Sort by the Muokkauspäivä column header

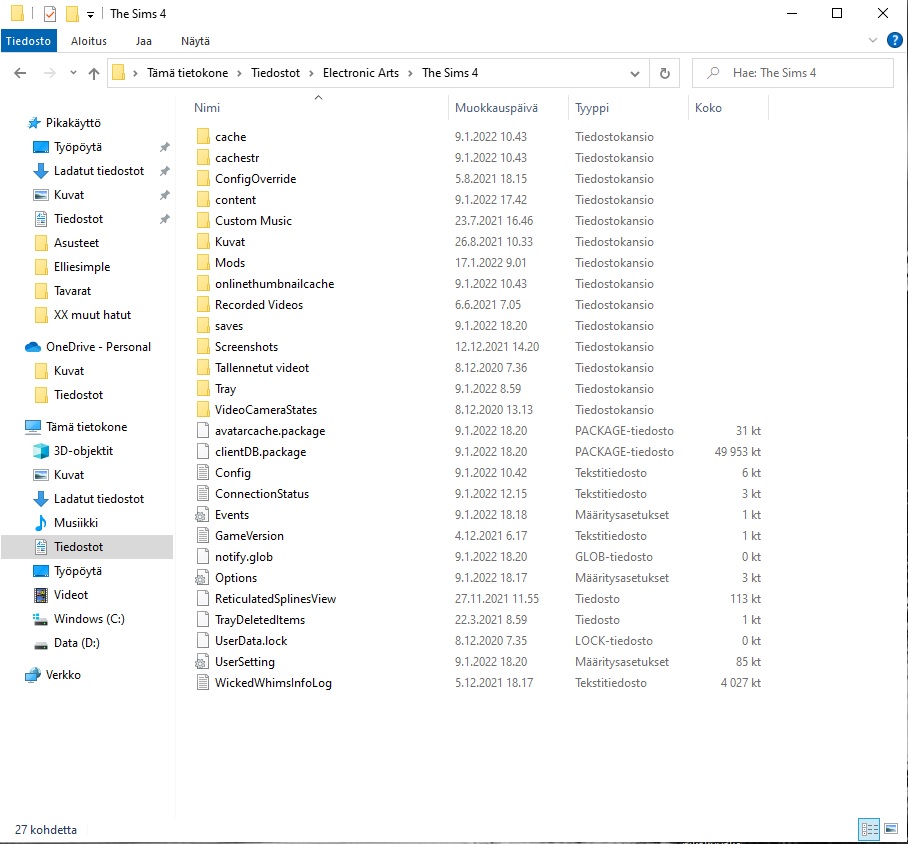[496, 108]
